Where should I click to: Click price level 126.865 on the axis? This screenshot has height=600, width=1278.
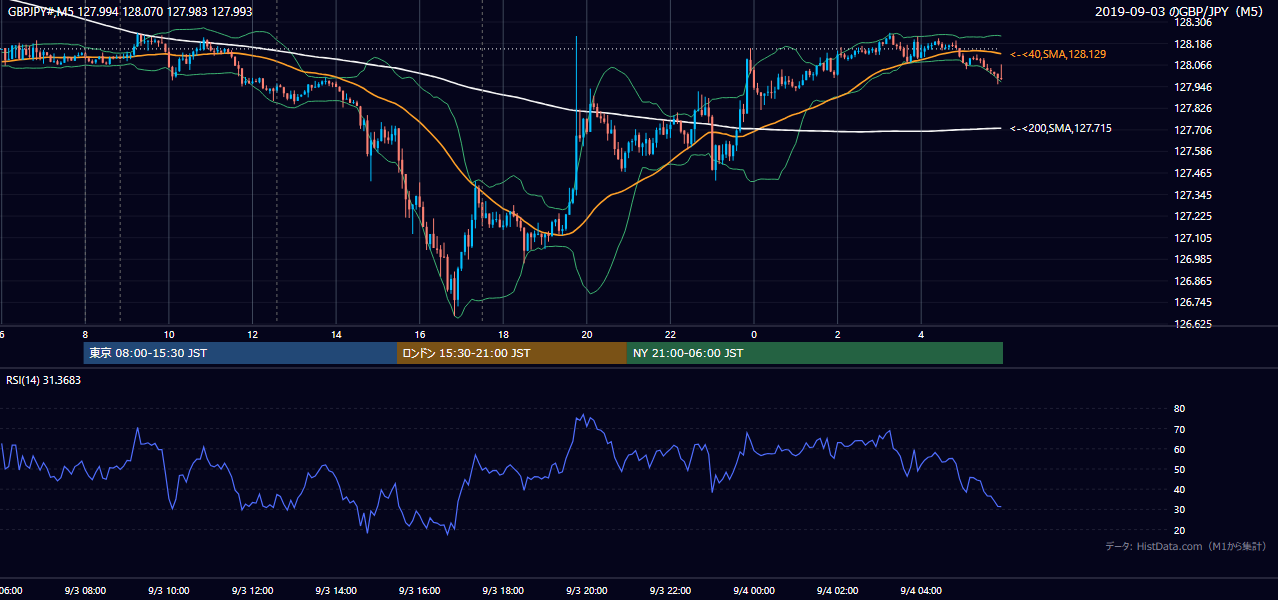tap(1193, 281)
